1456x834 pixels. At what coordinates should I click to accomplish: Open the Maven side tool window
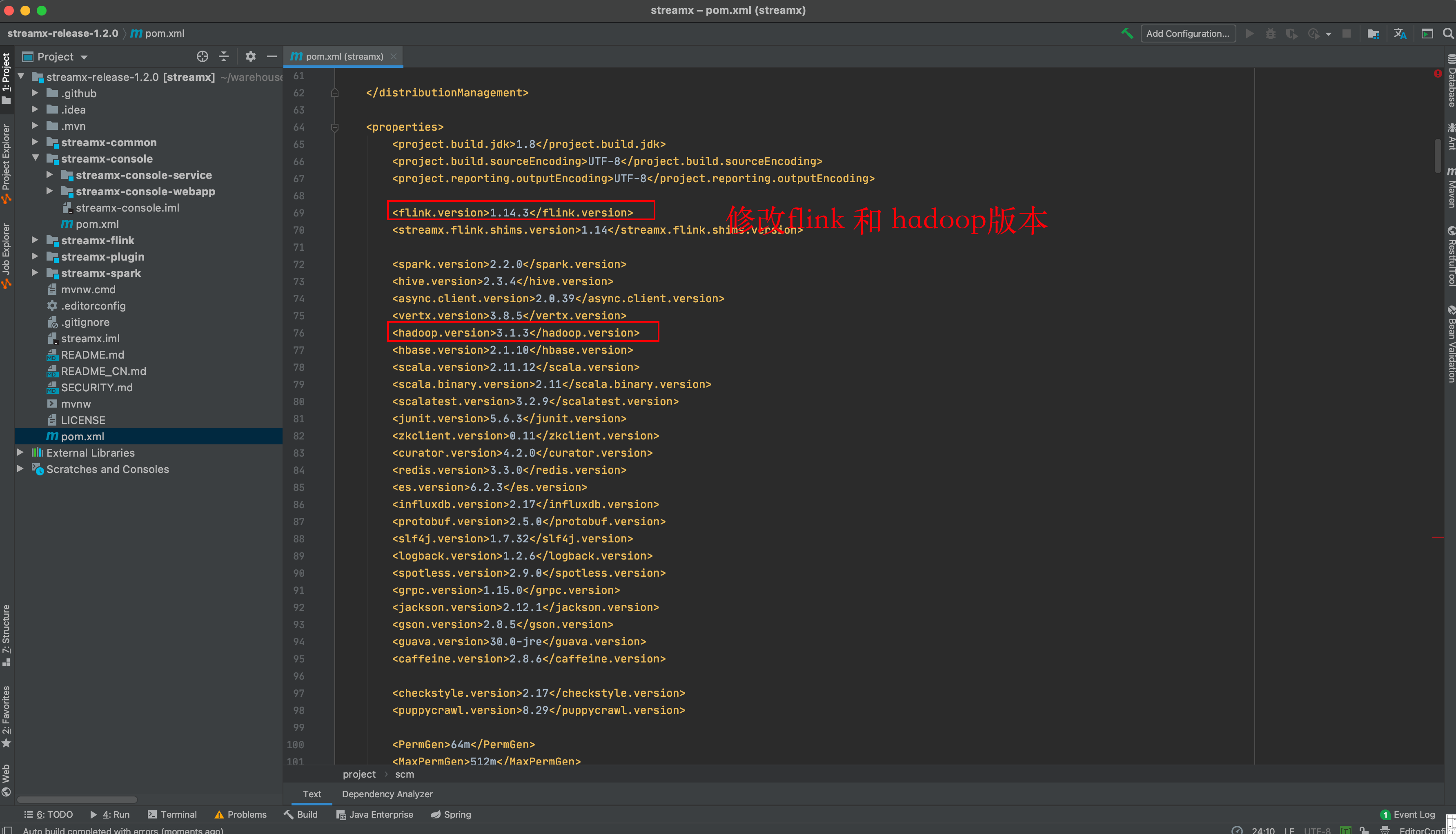(x=1451, y=187)
